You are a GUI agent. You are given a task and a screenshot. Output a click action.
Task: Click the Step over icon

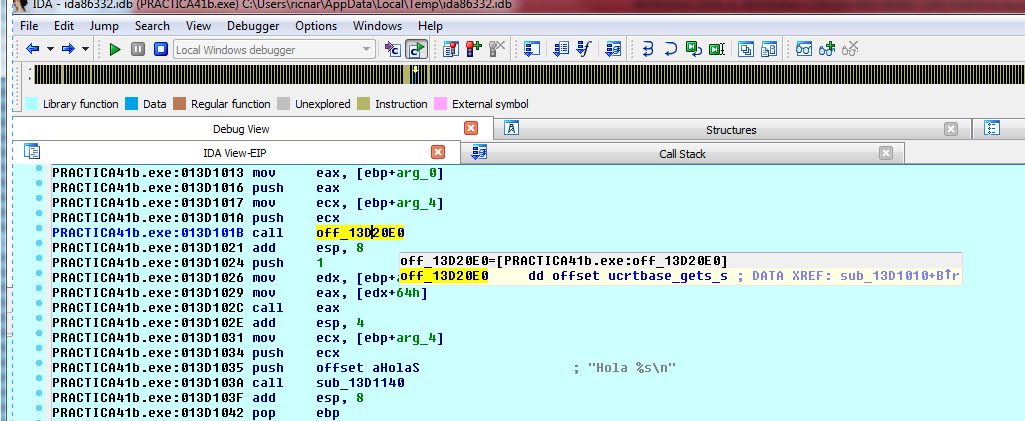pos(672,48)
